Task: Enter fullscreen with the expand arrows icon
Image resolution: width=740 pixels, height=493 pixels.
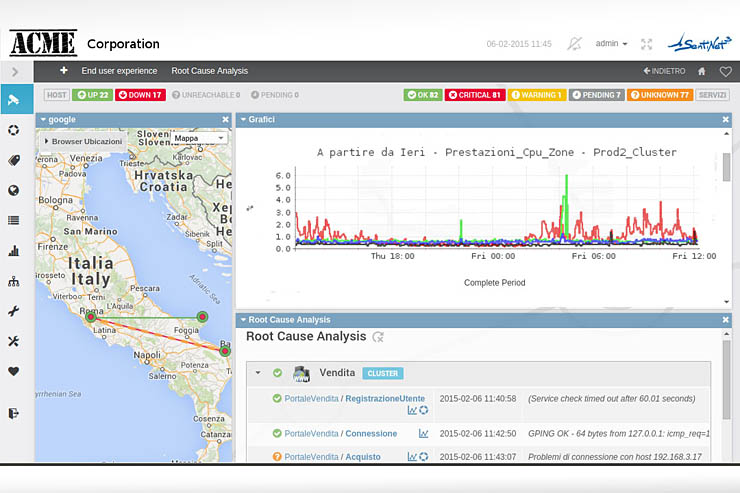Action: point(647,44)
